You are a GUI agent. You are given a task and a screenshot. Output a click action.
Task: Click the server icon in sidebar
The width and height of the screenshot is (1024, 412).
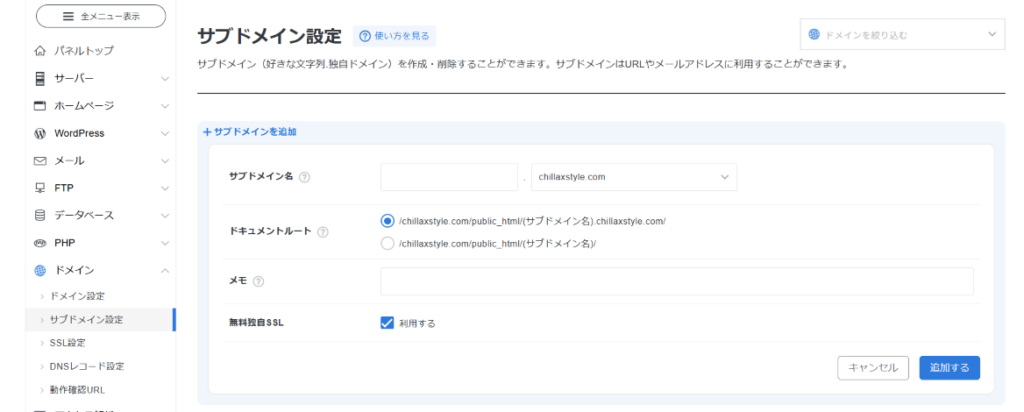(x=40, y=78)
